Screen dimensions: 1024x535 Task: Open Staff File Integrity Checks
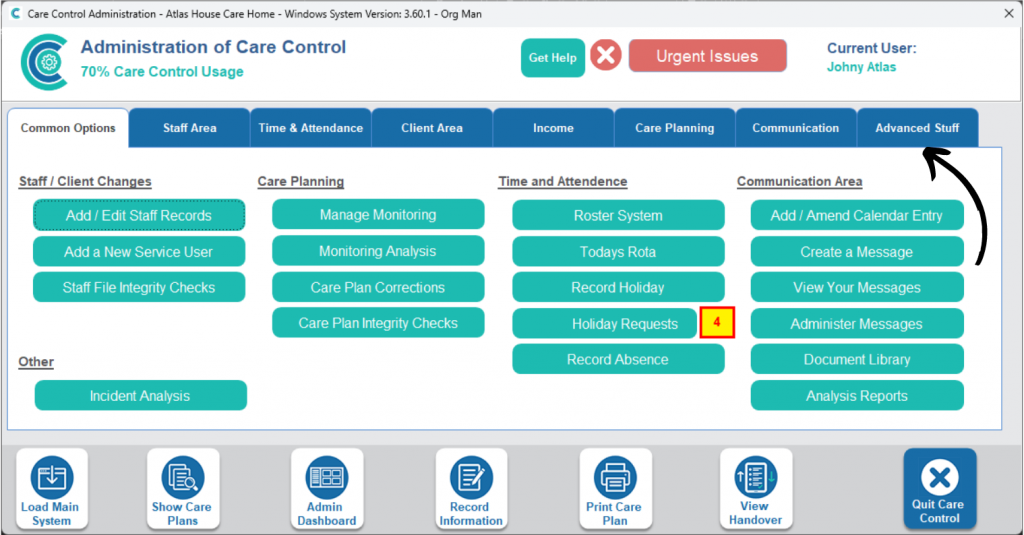point(139,287)
